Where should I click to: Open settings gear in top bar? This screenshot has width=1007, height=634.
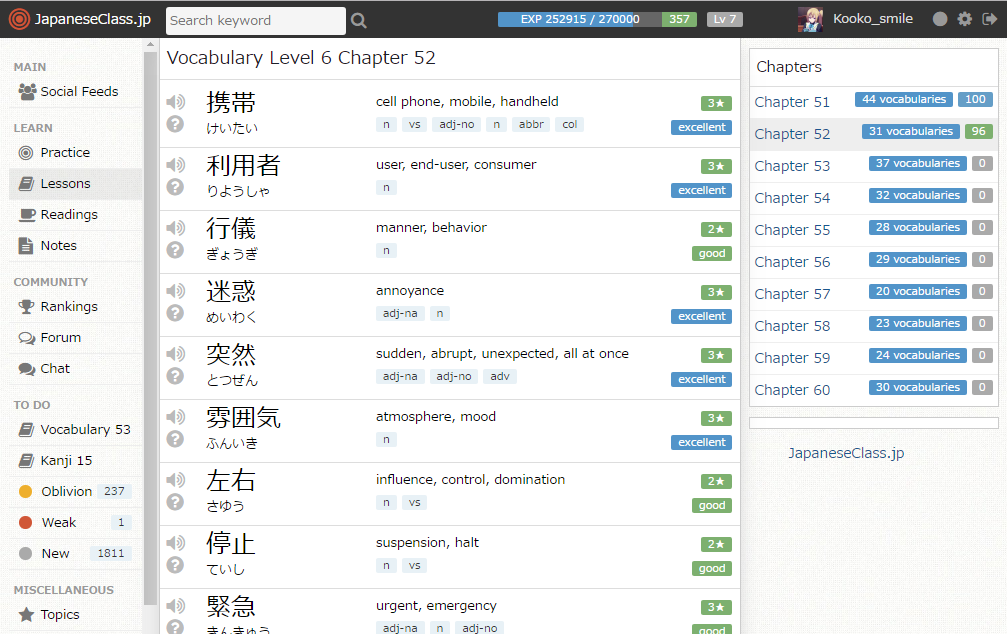tap(964, 19)
